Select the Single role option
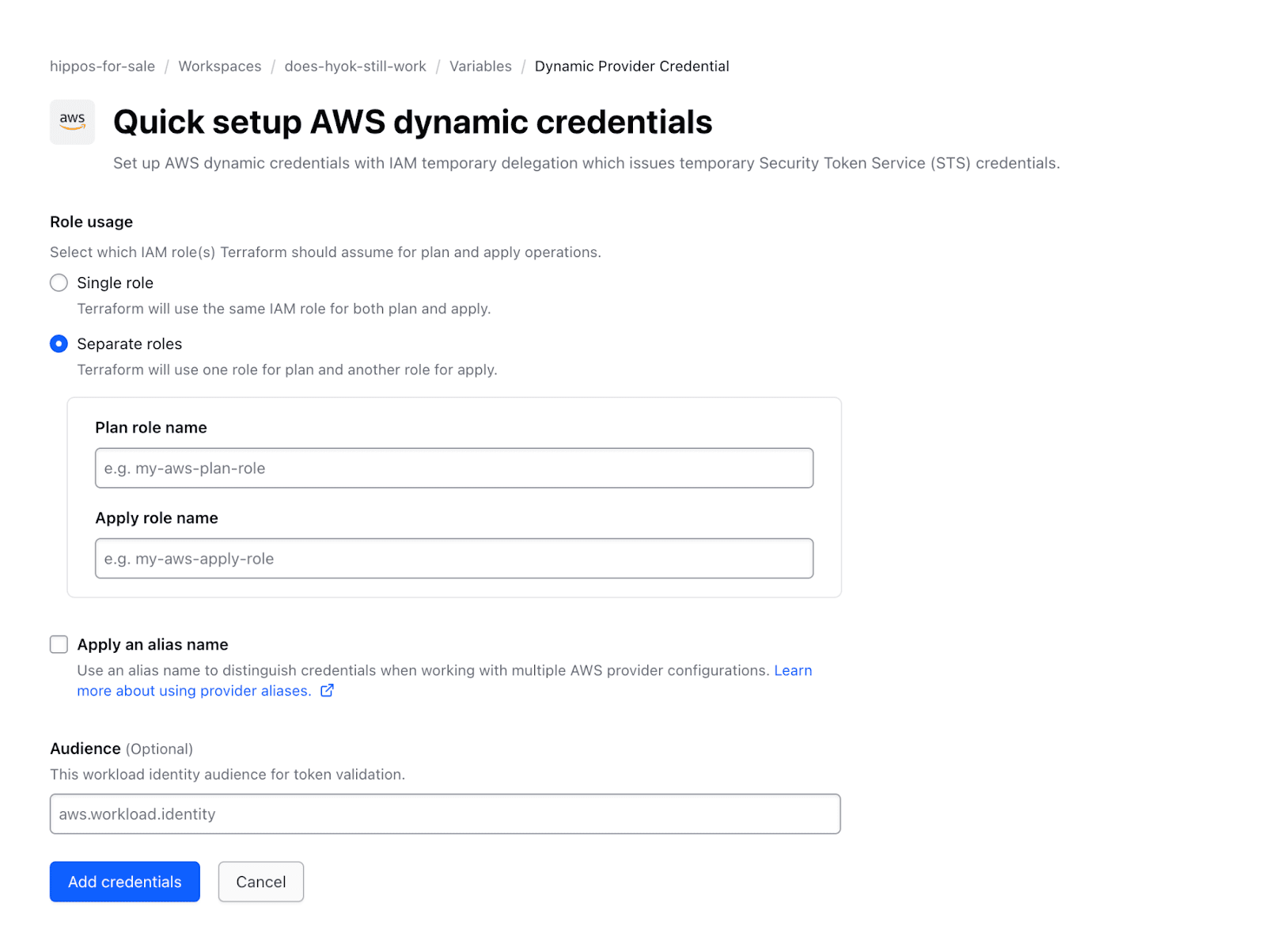 click(x=59, y=283)
